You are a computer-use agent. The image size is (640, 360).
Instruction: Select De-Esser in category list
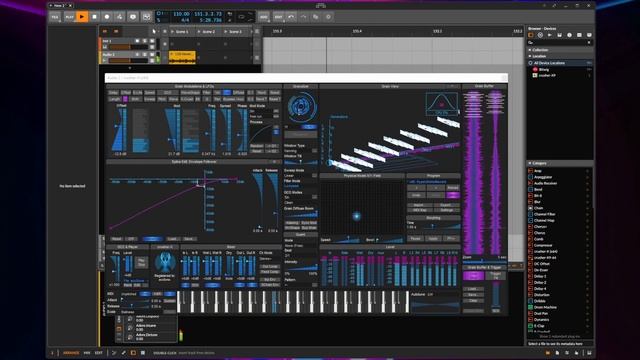point(541,270)
